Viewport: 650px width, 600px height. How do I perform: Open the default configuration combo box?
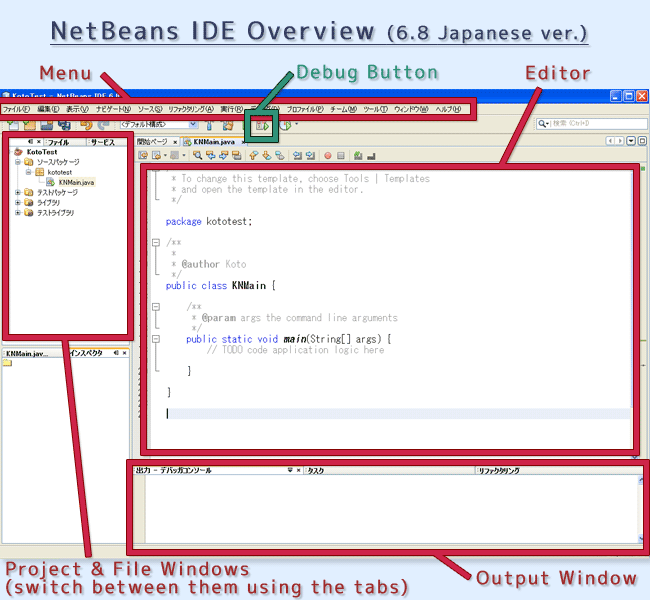pos(158,124)
